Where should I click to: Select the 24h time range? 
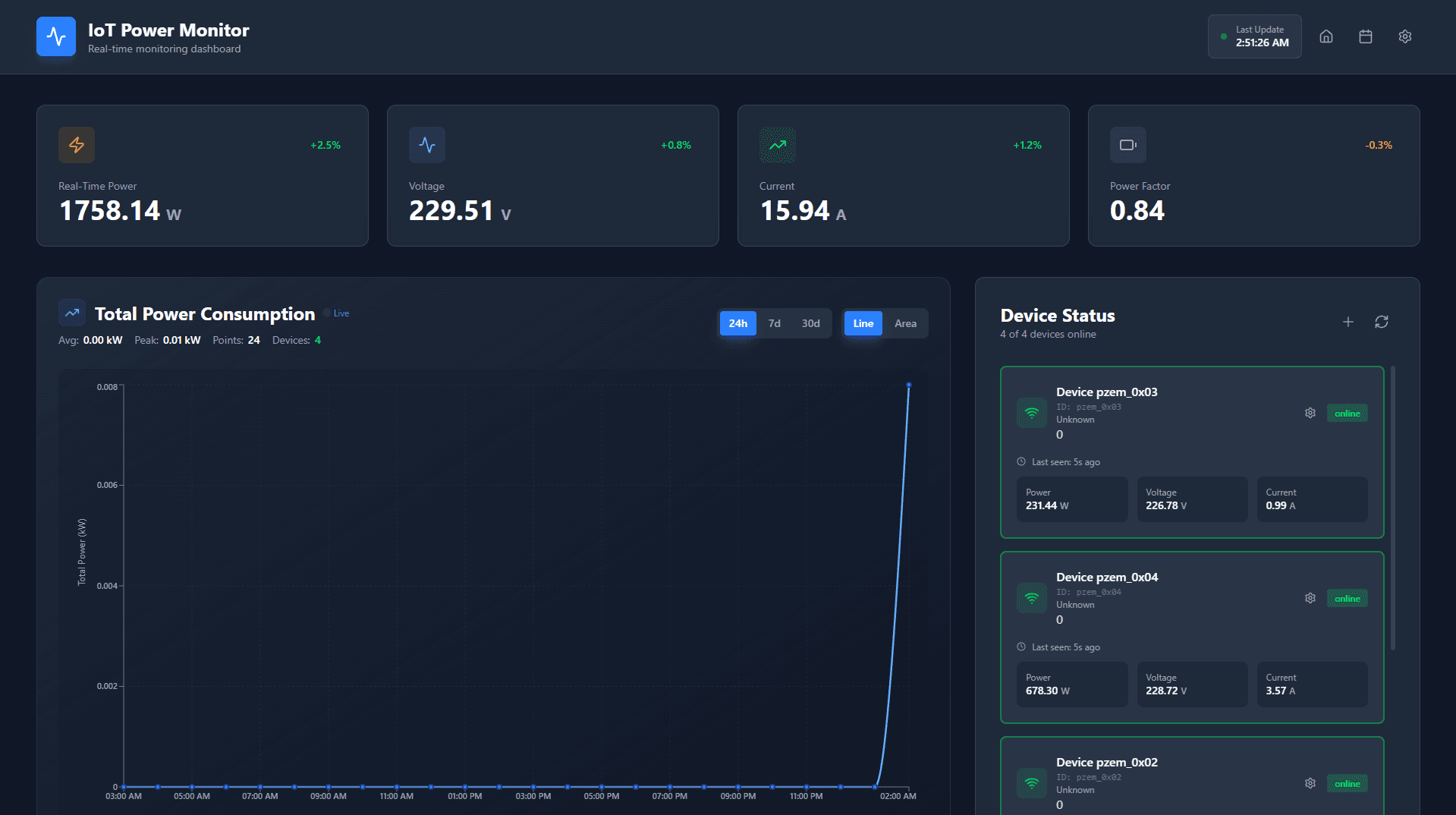(x=738, y=323)
